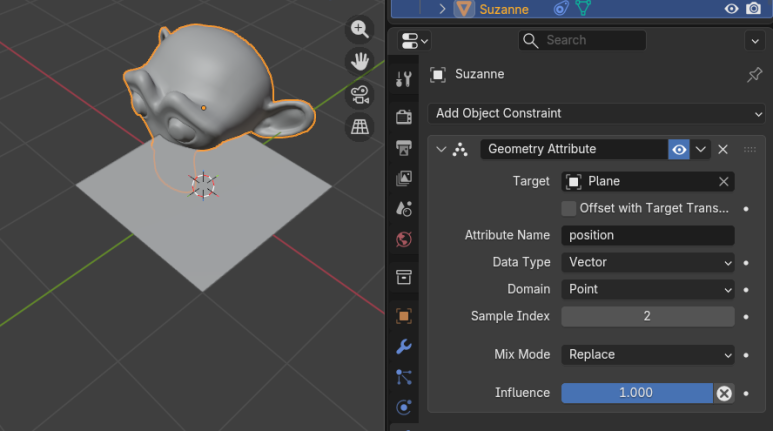773x431 pixels.
Task: Open the Physics properties tab
Action: [404, 407]
